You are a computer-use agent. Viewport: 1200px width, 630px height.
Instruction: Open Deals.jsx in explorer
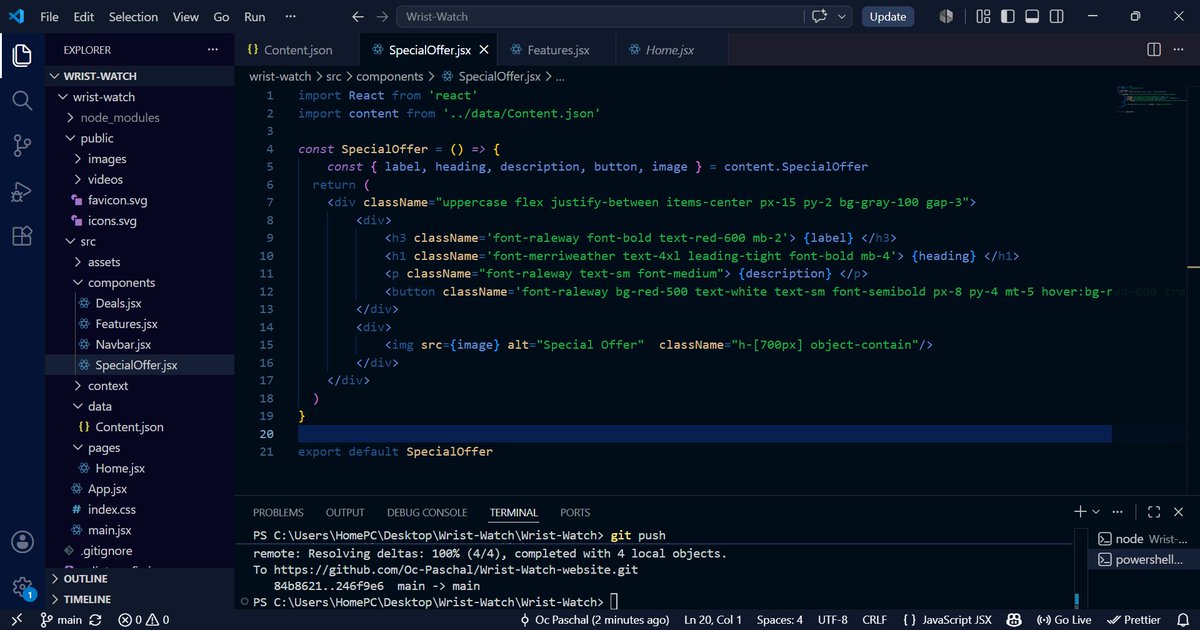(118, 303)
